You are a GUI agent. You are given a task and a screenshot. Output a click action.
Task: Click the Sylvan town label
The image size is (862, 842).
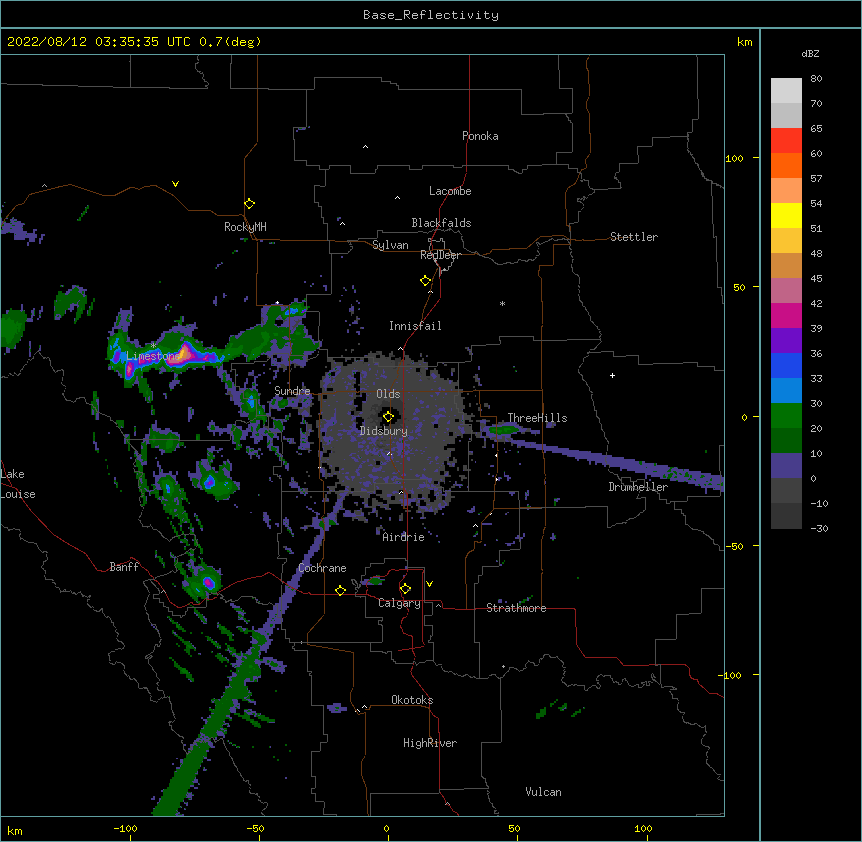coord(390,245)
